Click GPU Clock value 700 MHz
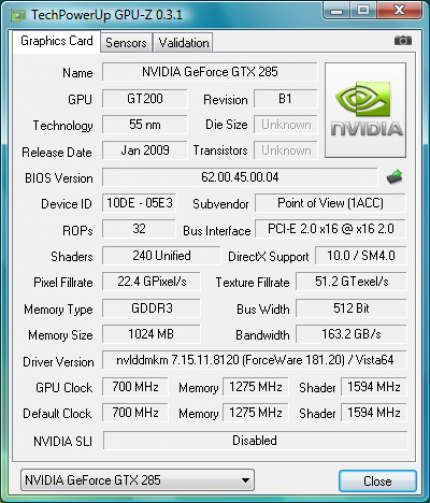Viewport: 430px width, 503px height. (135, 387)
